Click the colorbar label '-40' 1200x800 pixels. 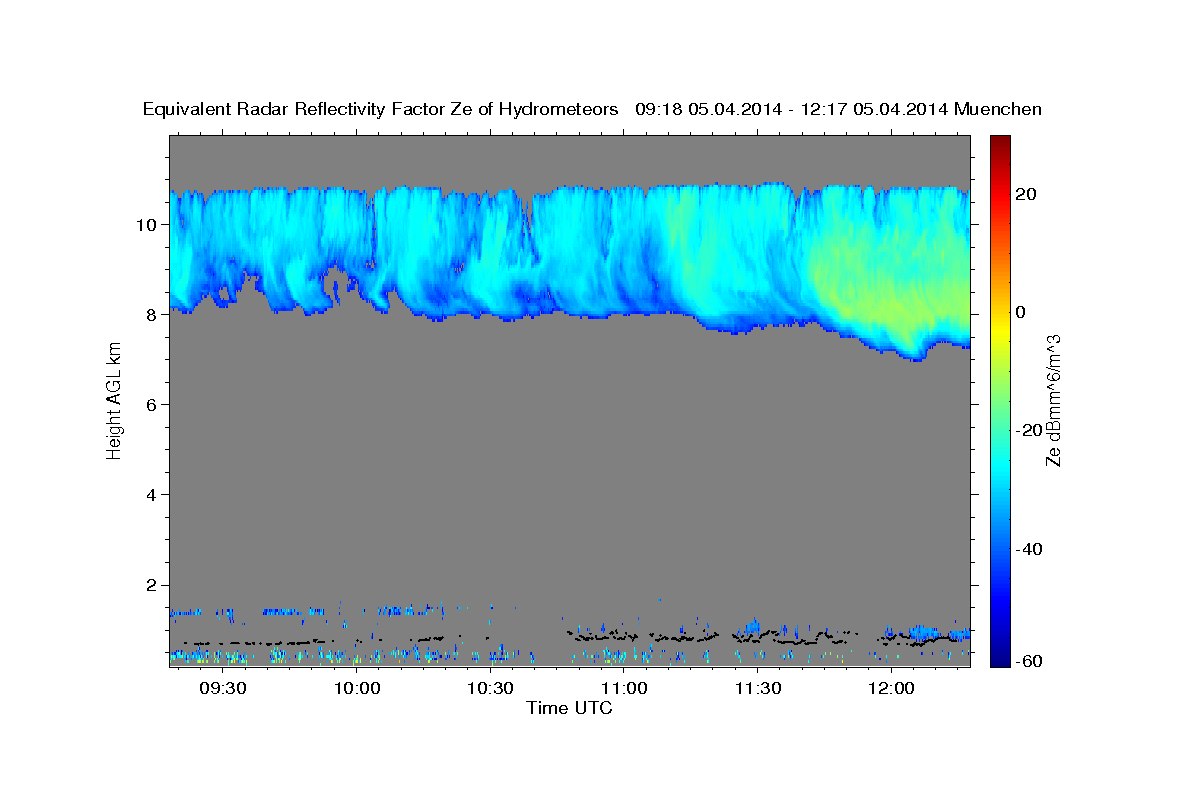pyautogui.click(x=1029, y=549)
